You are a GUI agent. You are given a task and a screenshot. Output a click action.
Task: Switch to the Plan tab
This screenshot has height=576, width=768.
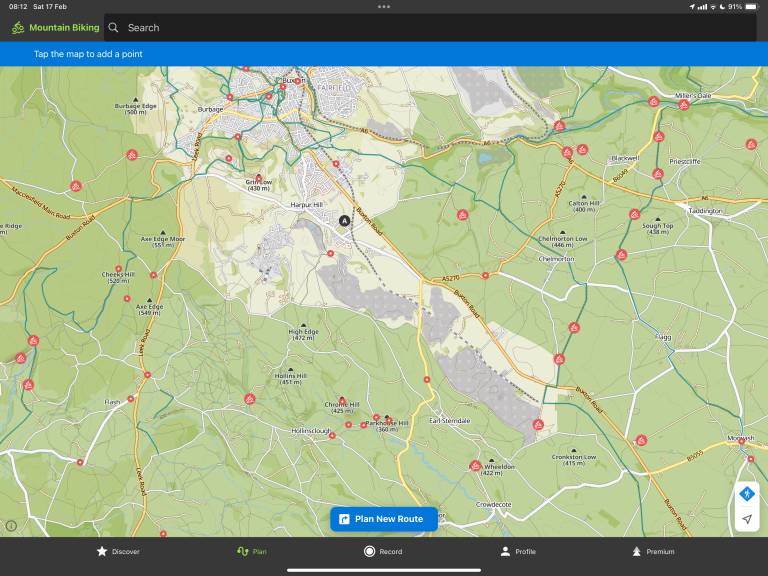tap(252, 551)
